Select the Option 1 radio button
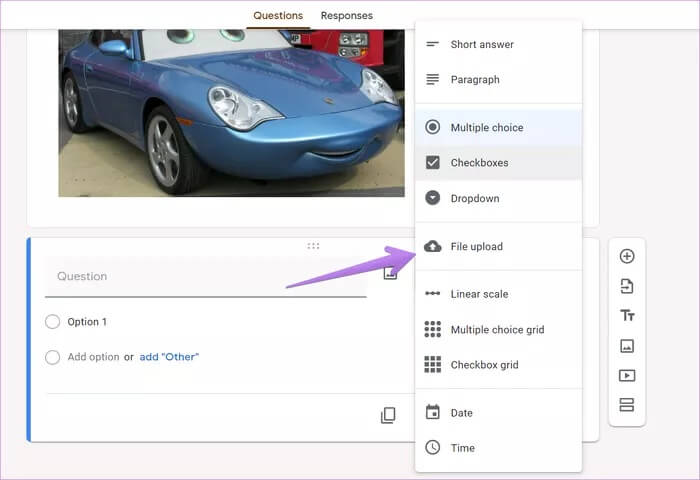Image resolution: width=700 pixels, height=480 pixels. tap(53, 322)
